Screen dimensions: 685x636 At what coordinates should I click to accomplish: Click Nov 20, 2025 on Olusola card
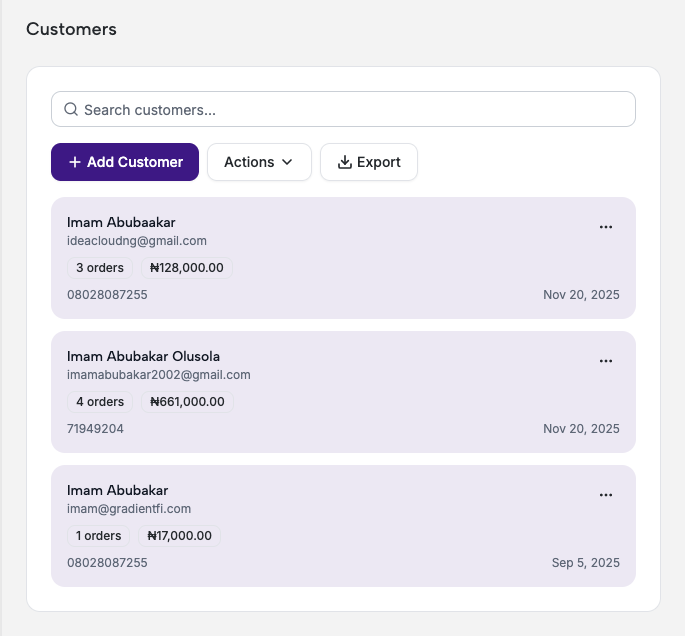[581, 429]
